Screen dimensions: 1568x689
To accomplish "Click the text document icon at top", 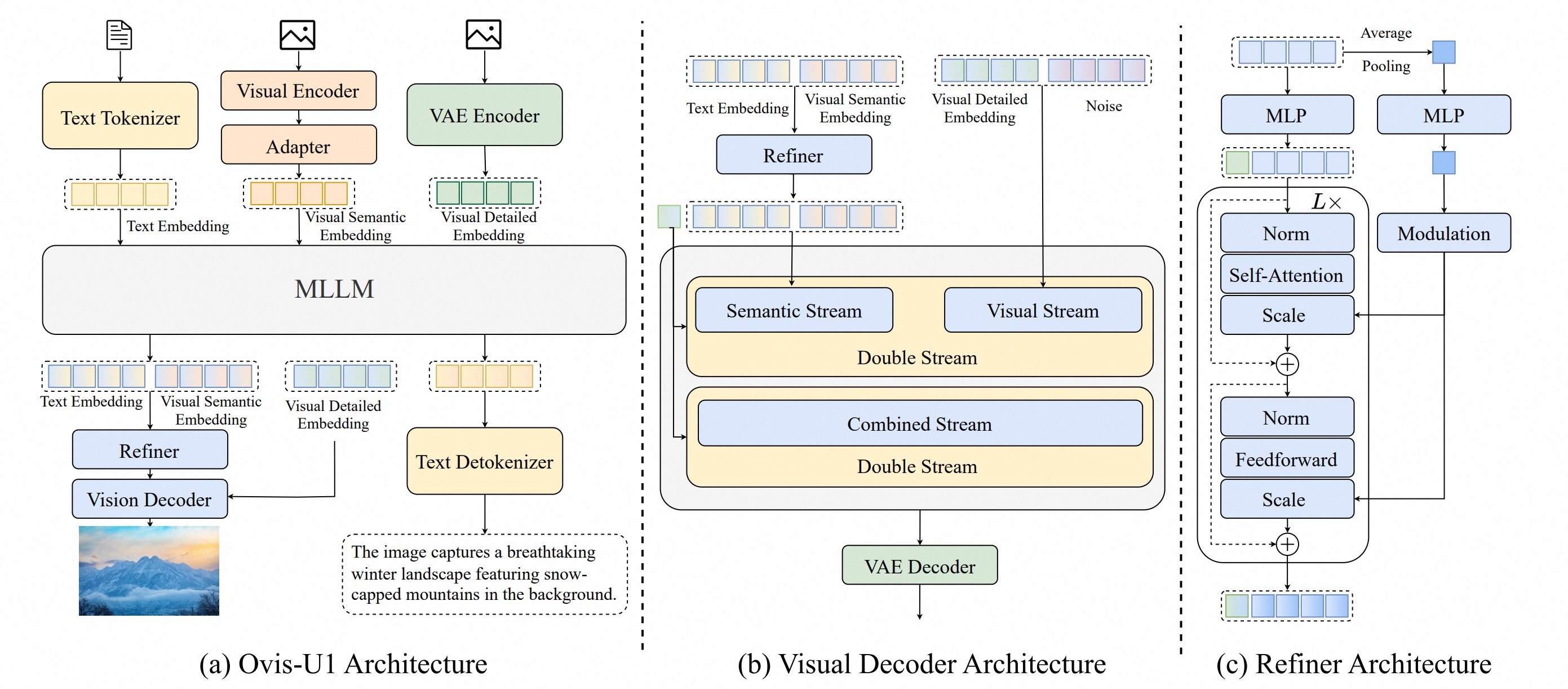I will (119, 35).
